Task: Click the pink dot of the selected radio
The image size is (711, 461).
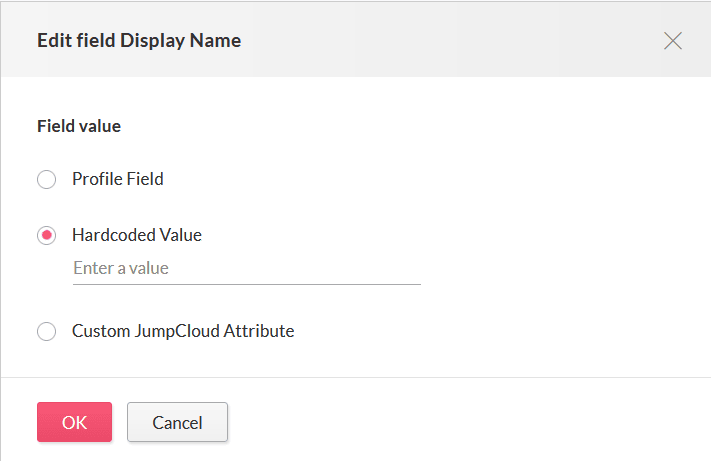Action: (46, 236)
